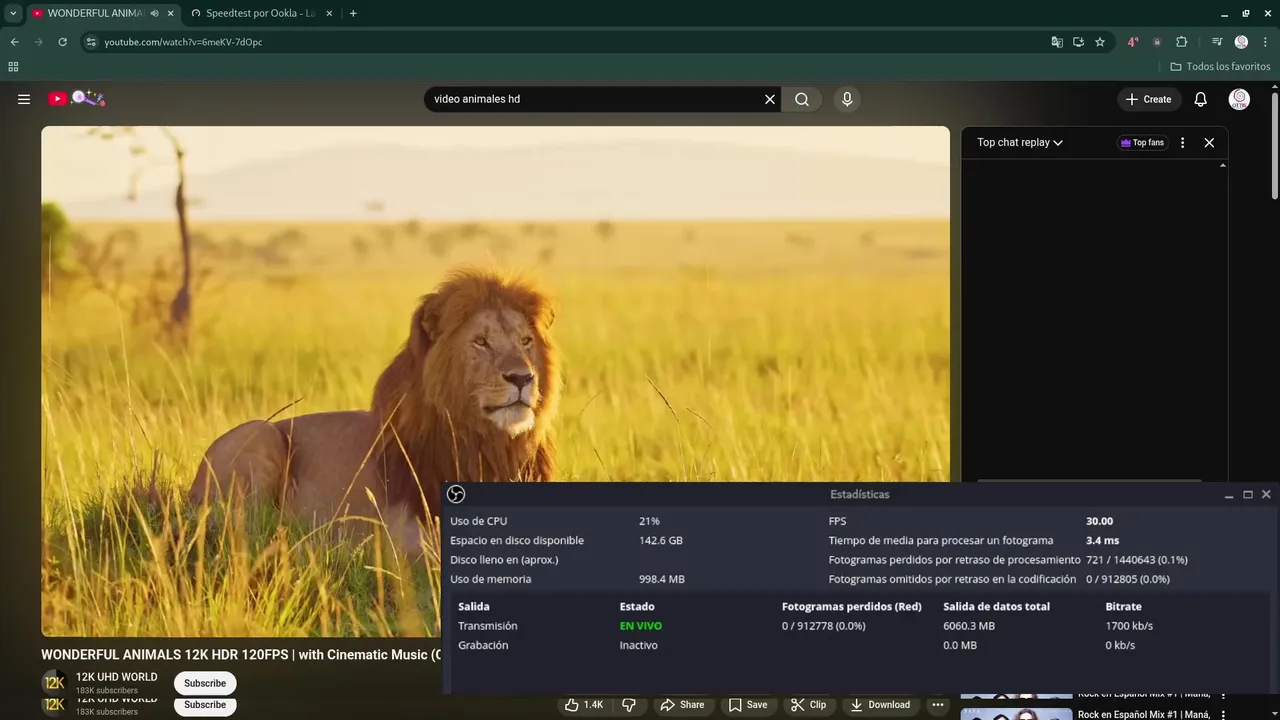Viewport: 1280px width, 720px height.
Task: Select the 721 / 1440643 lost frames value
Action: [x=1137, y=560]
